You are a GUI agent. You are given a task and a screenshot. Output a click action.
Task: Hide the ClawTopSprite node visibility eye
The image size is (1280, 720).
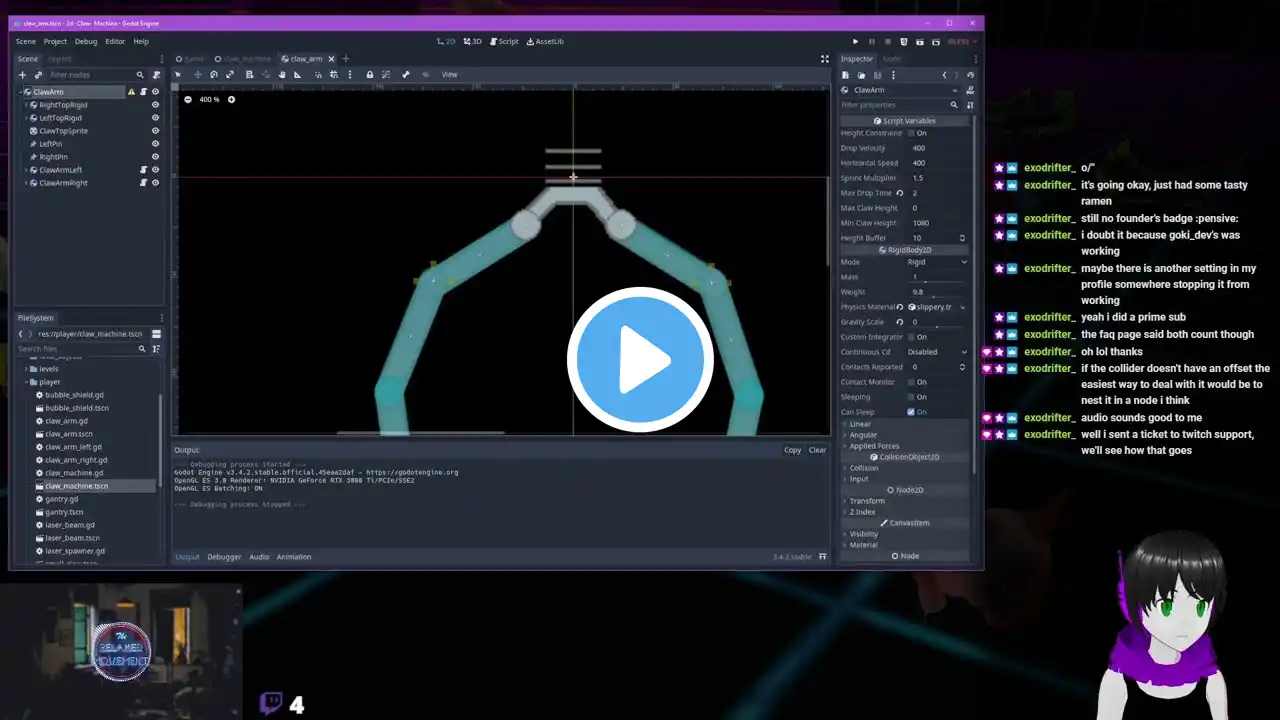[x=155, y=131]
